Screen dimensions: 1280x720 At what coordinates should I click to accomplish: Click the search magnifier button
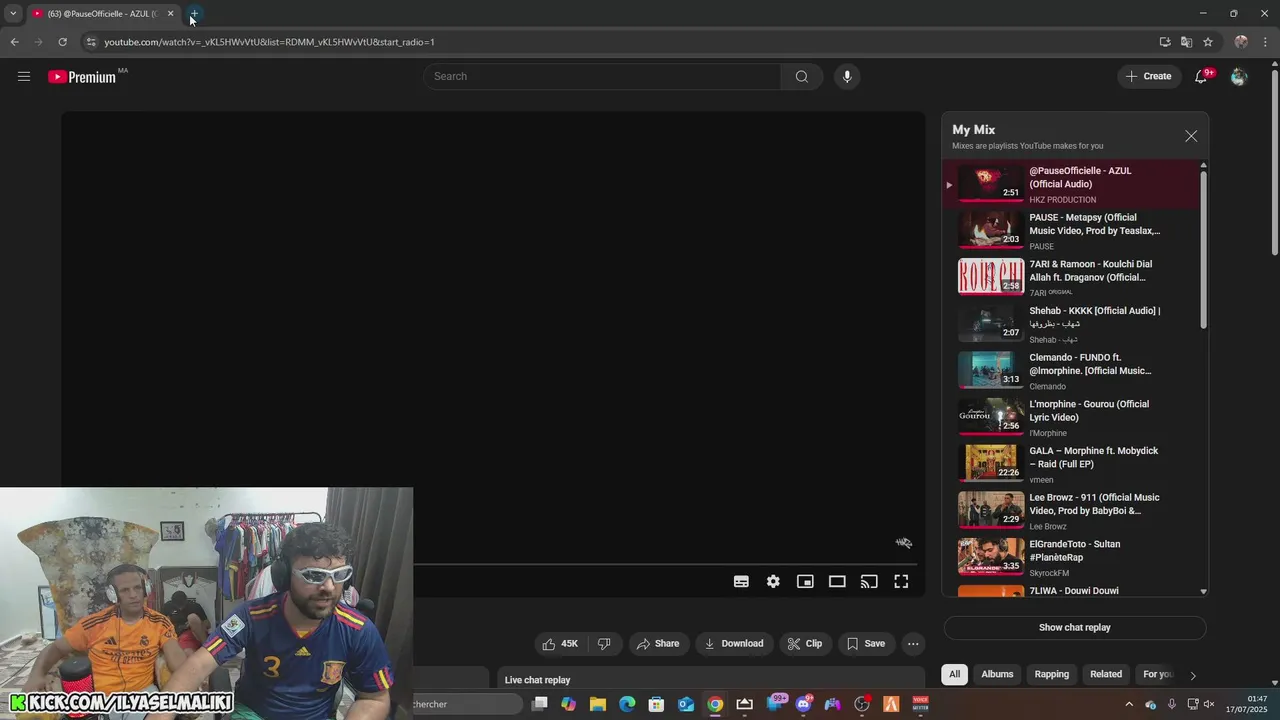click(802, 76)
